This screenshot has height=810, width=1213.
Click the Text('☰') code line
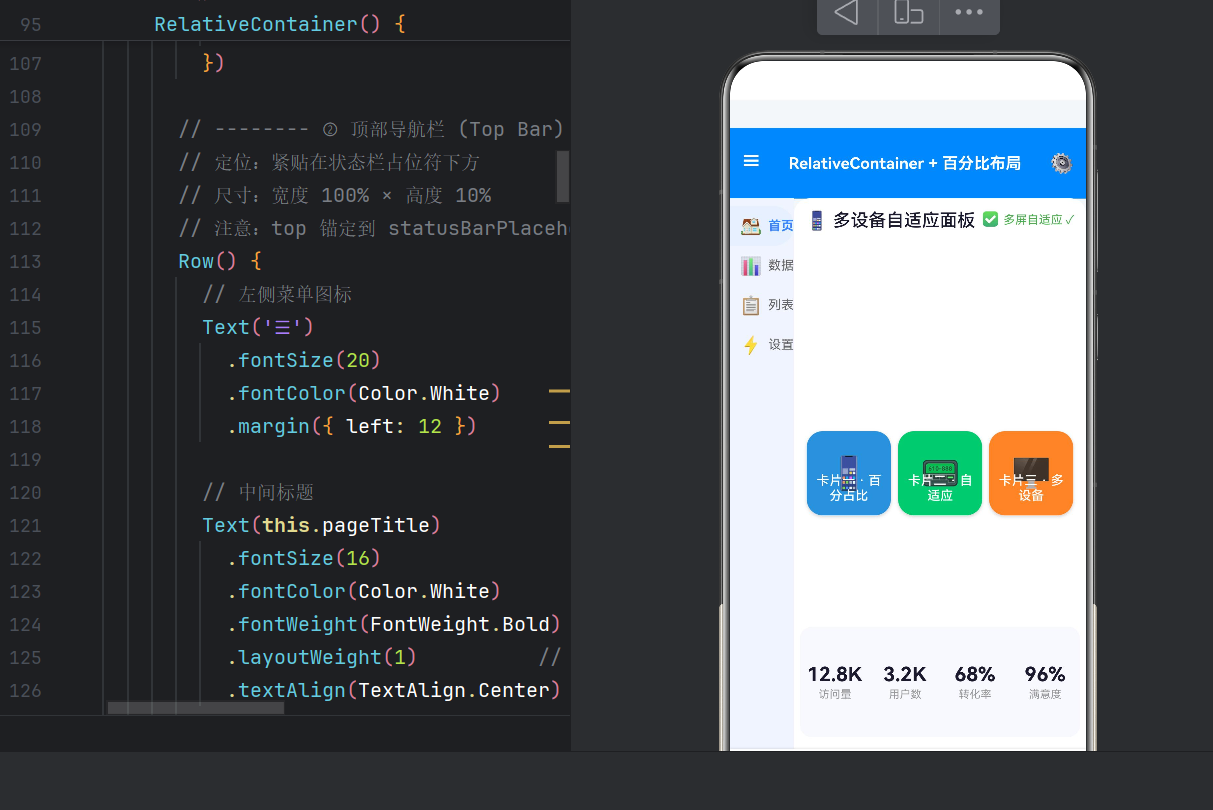(x=258, y=327)
